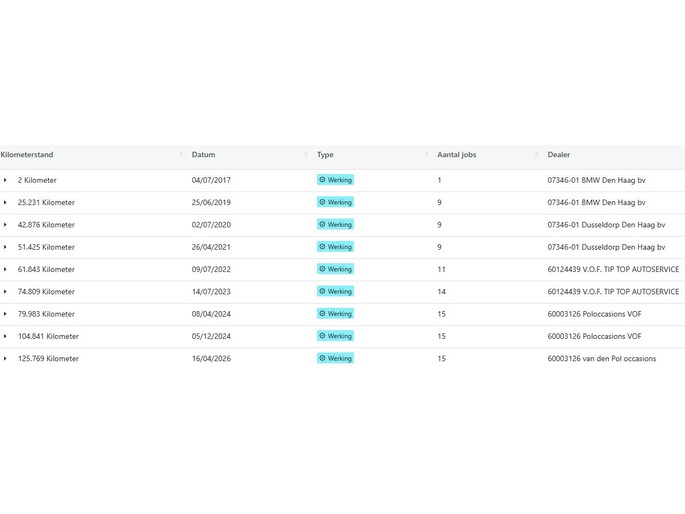Click the 104.841 Kilometer reading
The width and height of the screenshot is (685, 514).
point(48,336)
